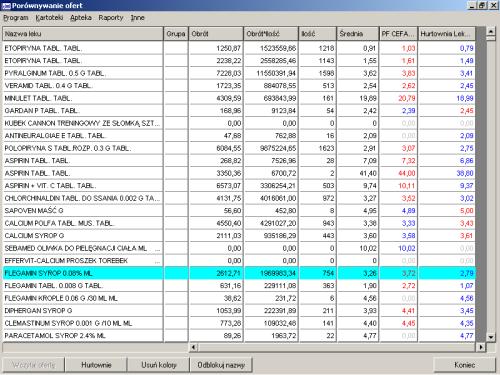
Task: Click the Hurtownia Lek column header
Action: pos(447,34)
